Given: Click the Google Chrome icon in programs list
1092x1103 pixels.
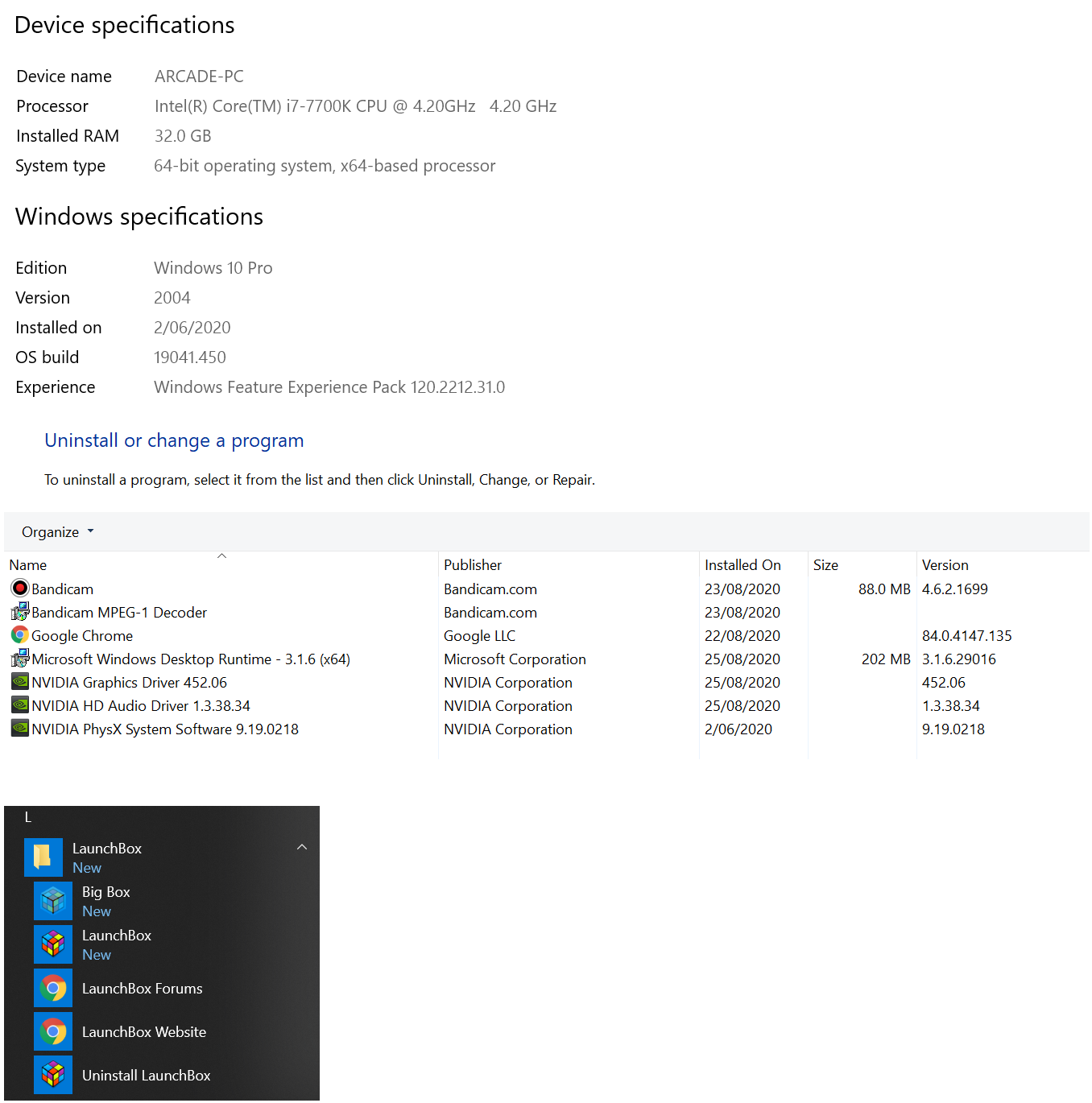Looking at the screenshot, I should tap(20, 635).
